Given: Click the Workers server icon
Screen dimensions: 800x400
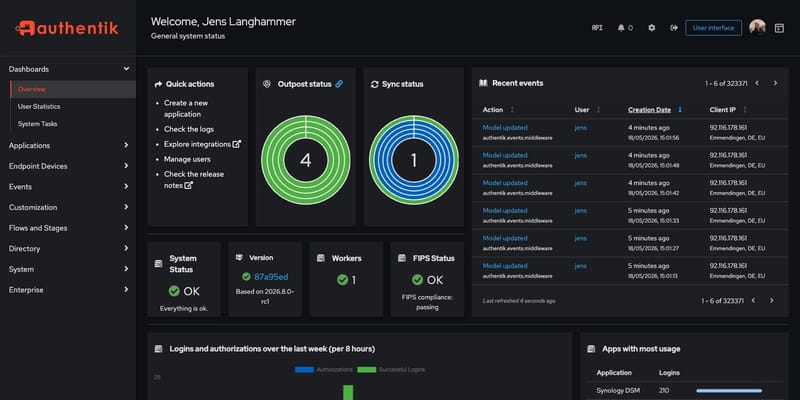Looking at the screenshot, I should [x=320, y=258].
